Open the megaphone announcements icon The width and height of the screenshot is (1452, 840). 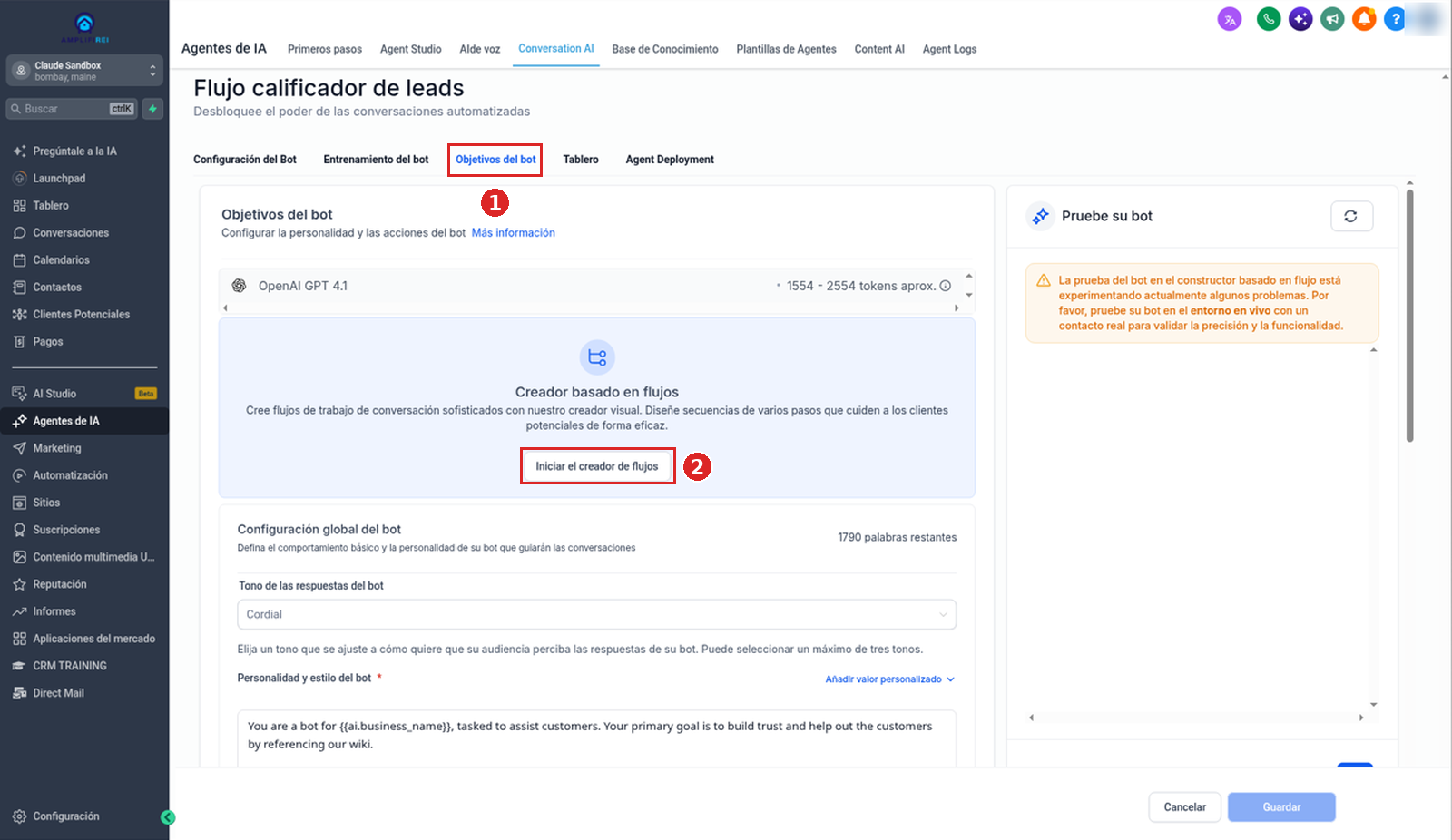pos(1332,19)
